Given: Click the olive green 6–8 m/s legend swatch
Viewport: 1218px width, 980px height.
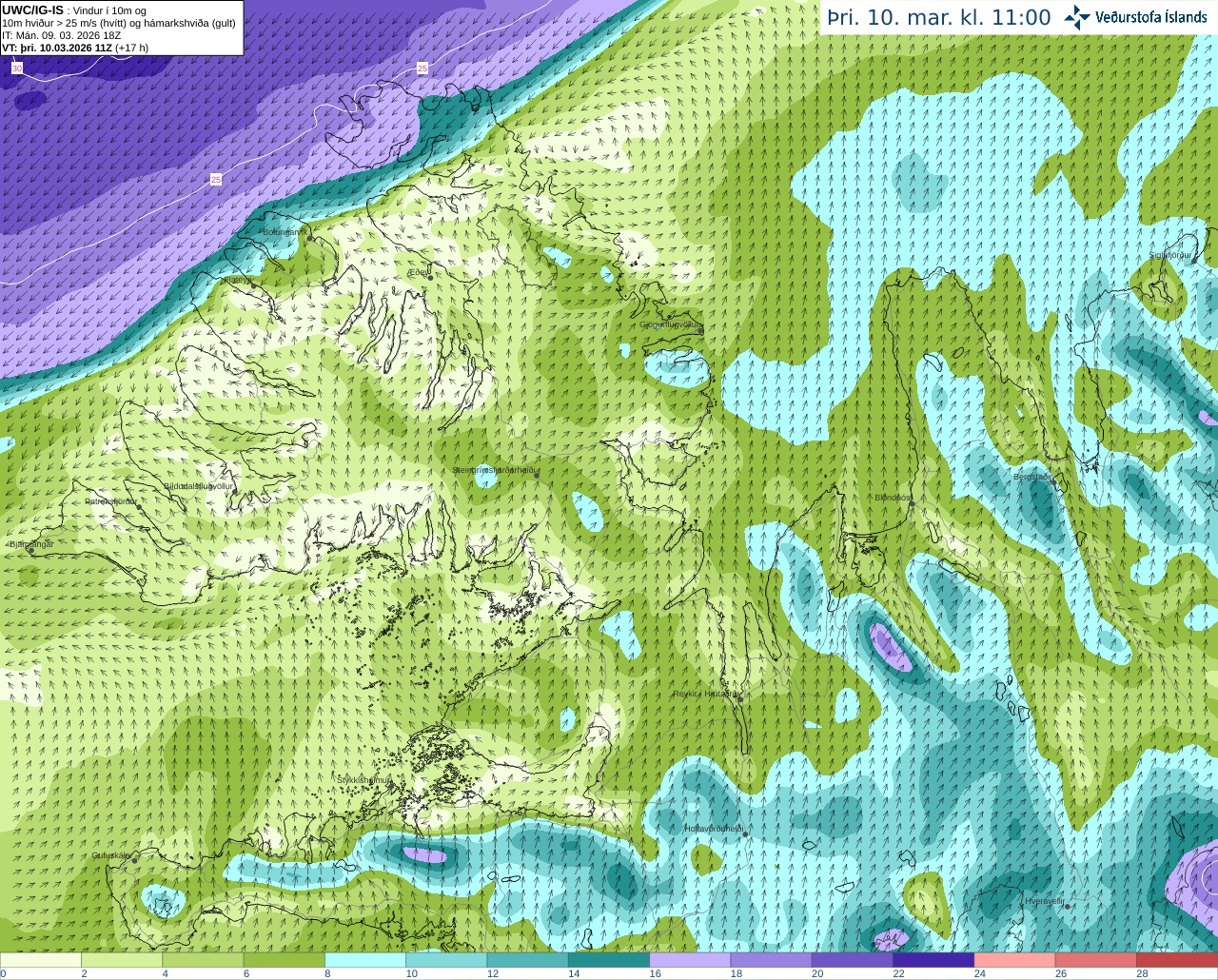Looking at the screenshot, I should (x=285, y=960).
